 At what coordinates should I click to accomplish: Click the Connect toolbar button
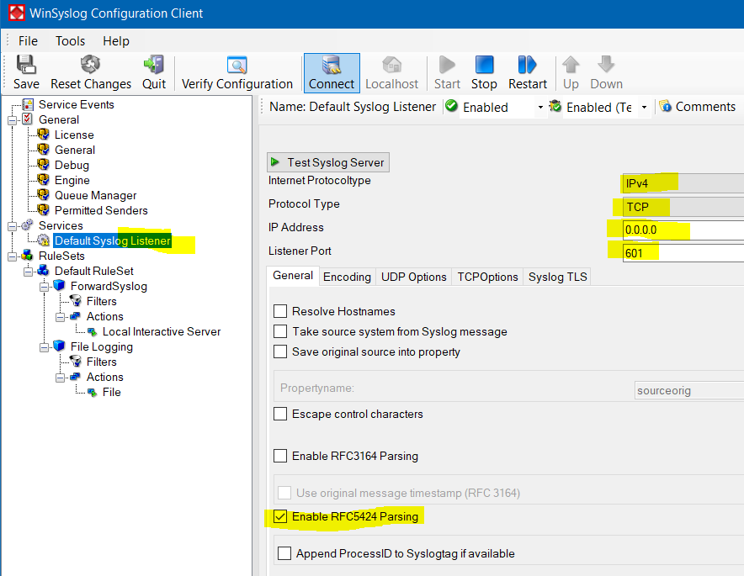coord(332,73)
